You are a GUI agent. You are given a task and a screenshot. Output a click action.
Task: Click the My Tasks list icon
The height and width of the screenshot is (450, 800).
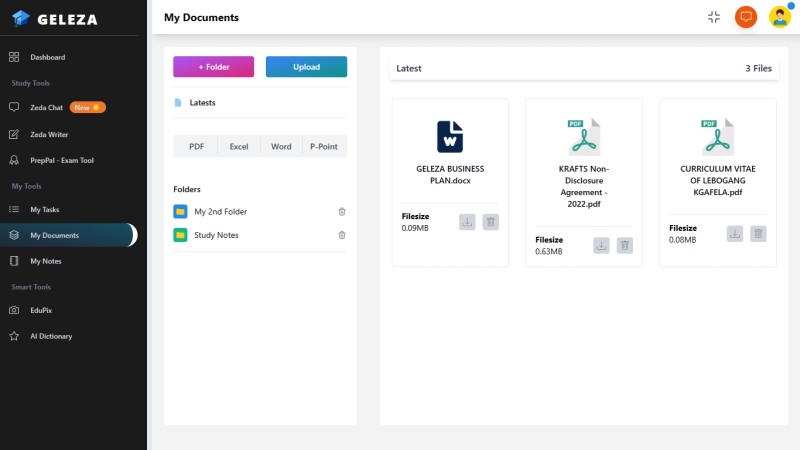14,209
